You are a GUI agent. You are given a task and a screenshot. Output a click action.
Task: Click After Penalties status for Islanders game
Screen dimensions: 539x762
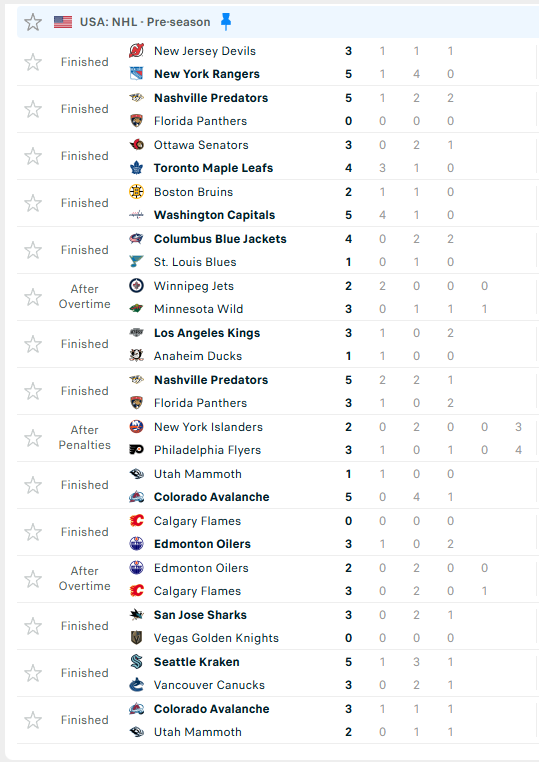[x=85, y=437]
